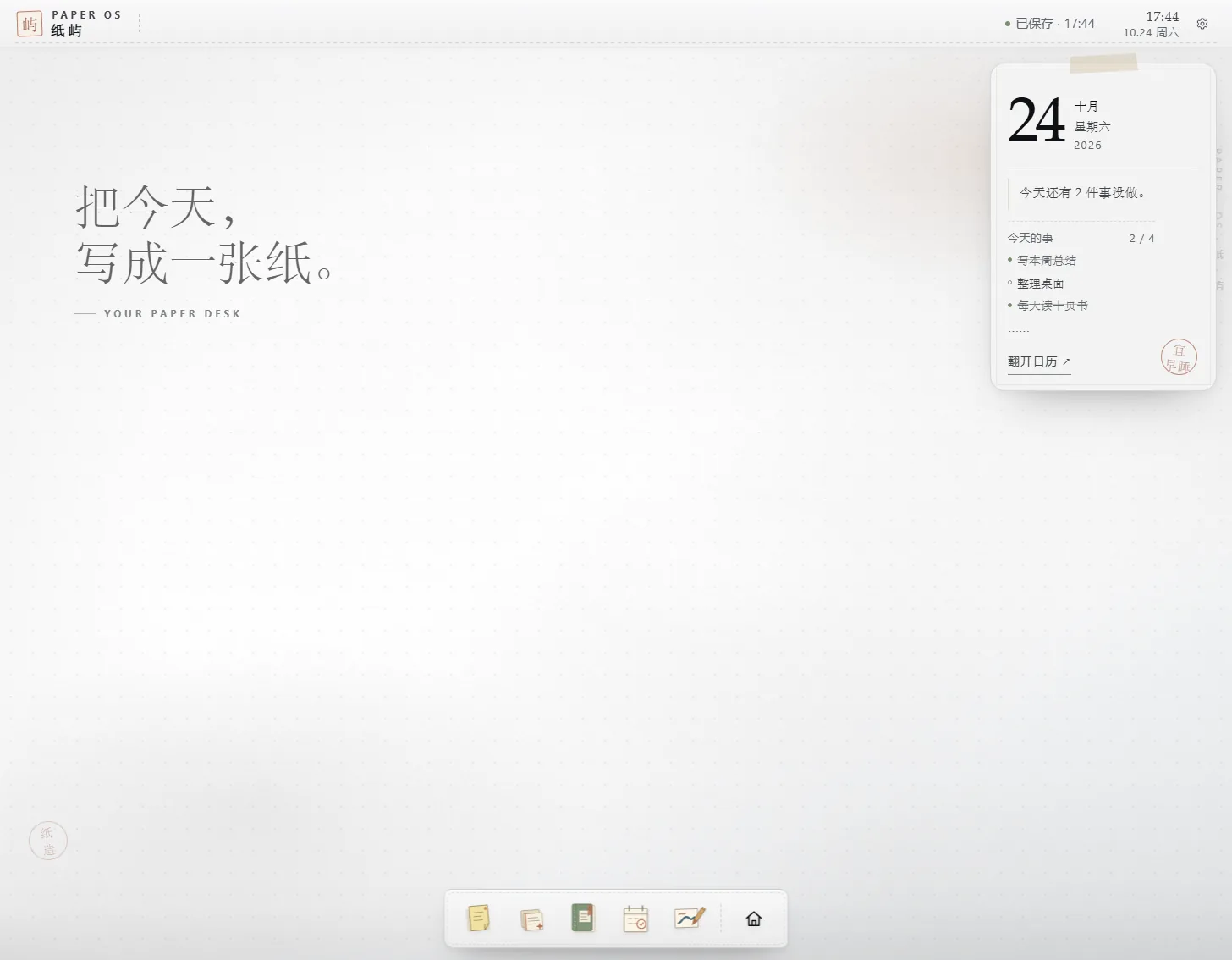The image size is (1232, 960).
Task: Follow the 翻开日历 link
Action: pos(1039,361)
